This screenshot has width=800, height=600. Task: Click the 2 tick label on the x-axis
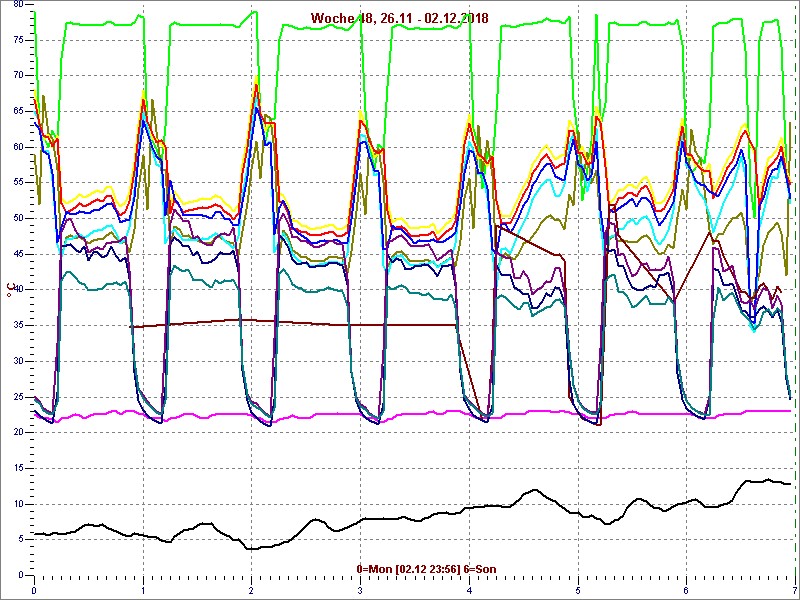(251, 590)
